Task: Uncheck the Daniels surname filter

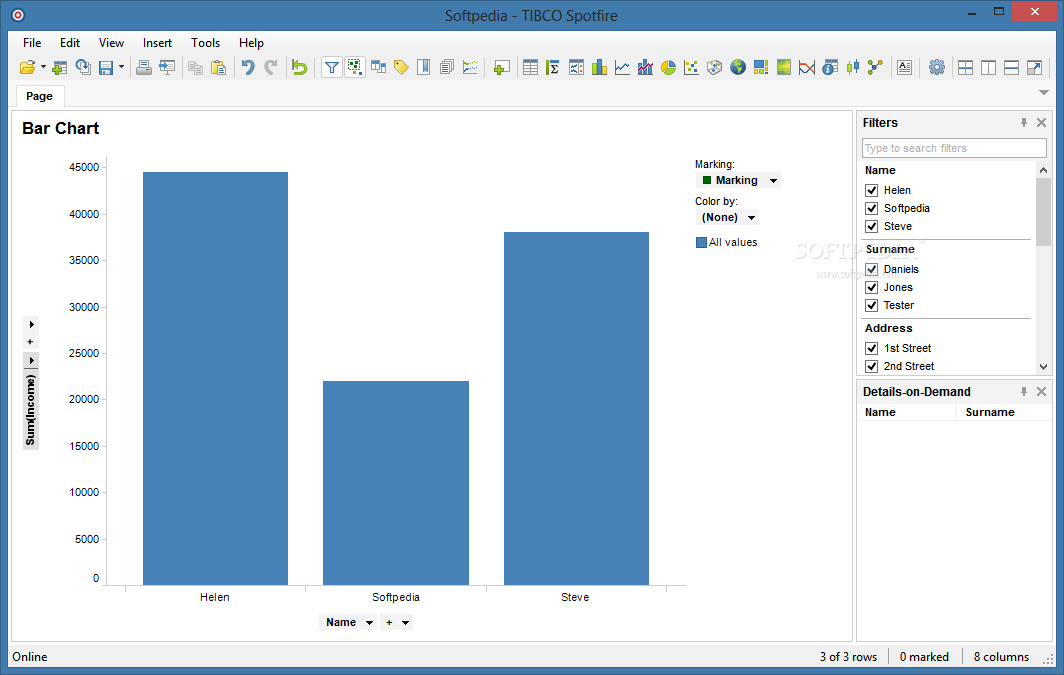Action: (x=872, y=269)
